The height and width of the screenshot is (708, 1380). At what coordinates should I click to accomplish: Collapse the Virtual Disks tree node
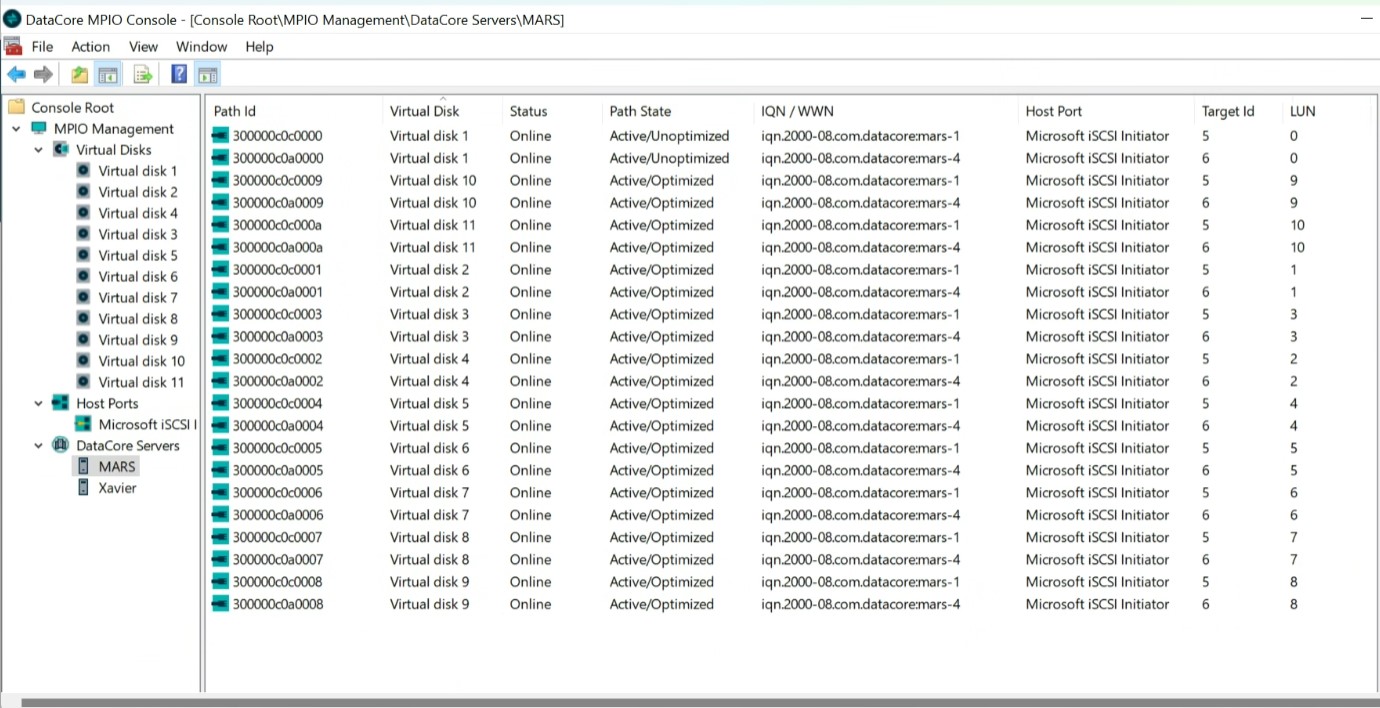point(39,150)
